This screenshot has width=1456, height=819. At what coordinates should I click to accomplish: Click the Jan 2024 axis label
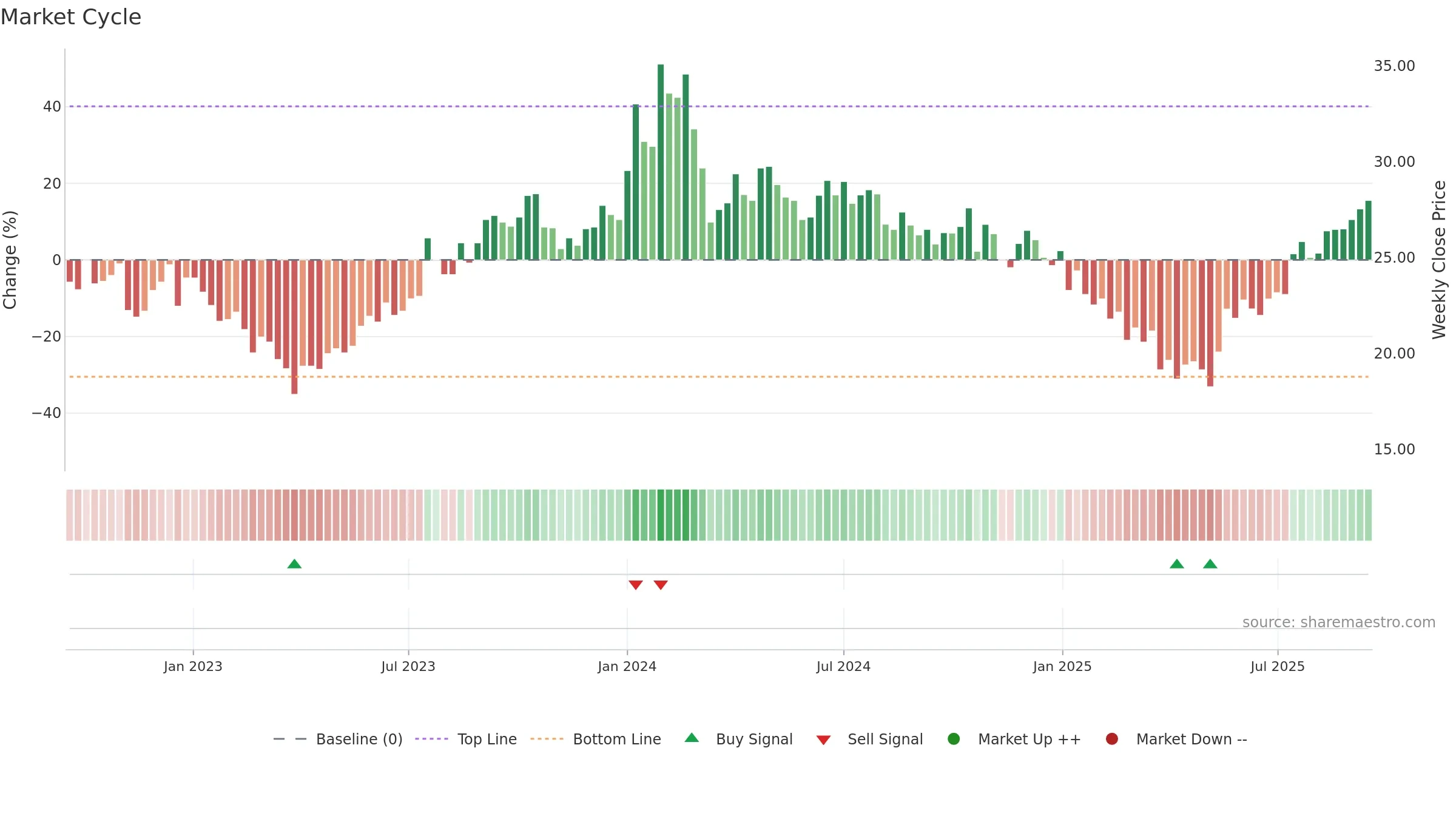coord(627,666)
